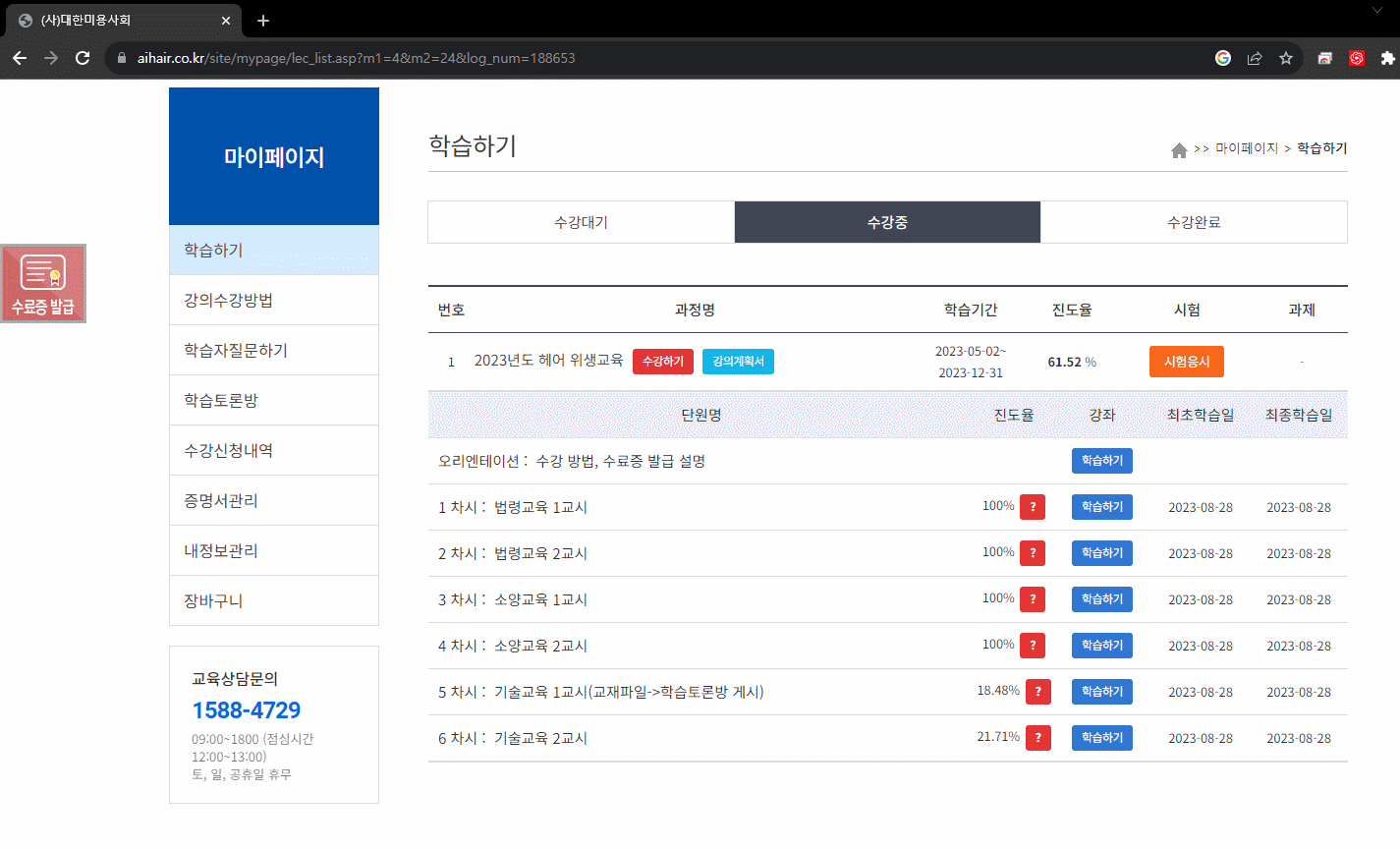Image resolution: width=1400 pixels, height=849 pixels.
Task: Click the 학습하기 page heading
Action: (x=473, y=145)
